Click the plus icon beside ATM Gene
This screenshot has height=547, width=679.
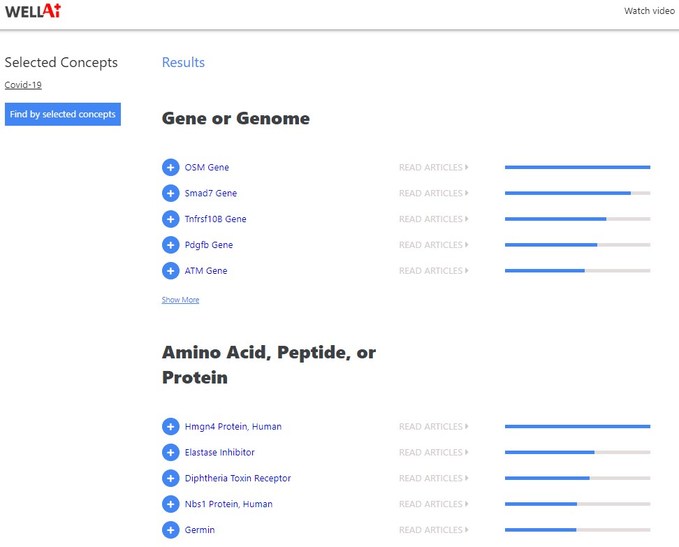[x=170, y=271]
